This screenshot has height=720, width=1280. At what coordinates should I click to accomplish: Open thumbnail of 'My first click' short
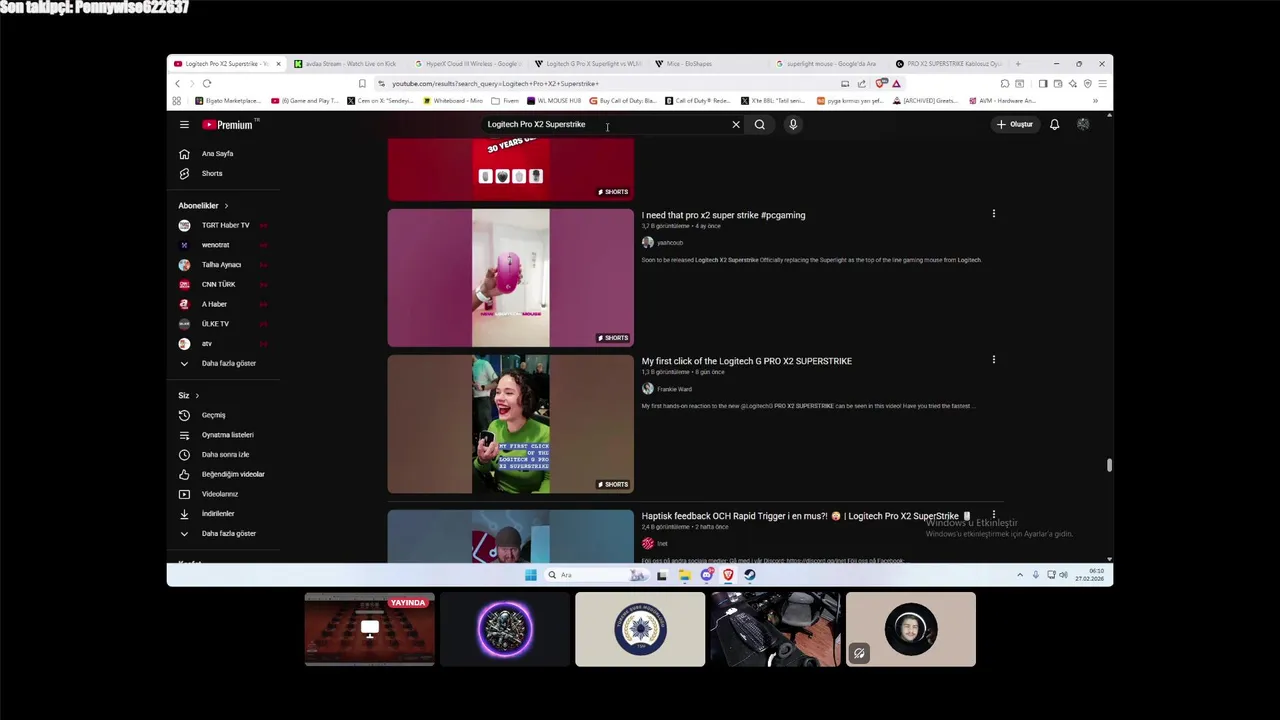pos(510,424)
